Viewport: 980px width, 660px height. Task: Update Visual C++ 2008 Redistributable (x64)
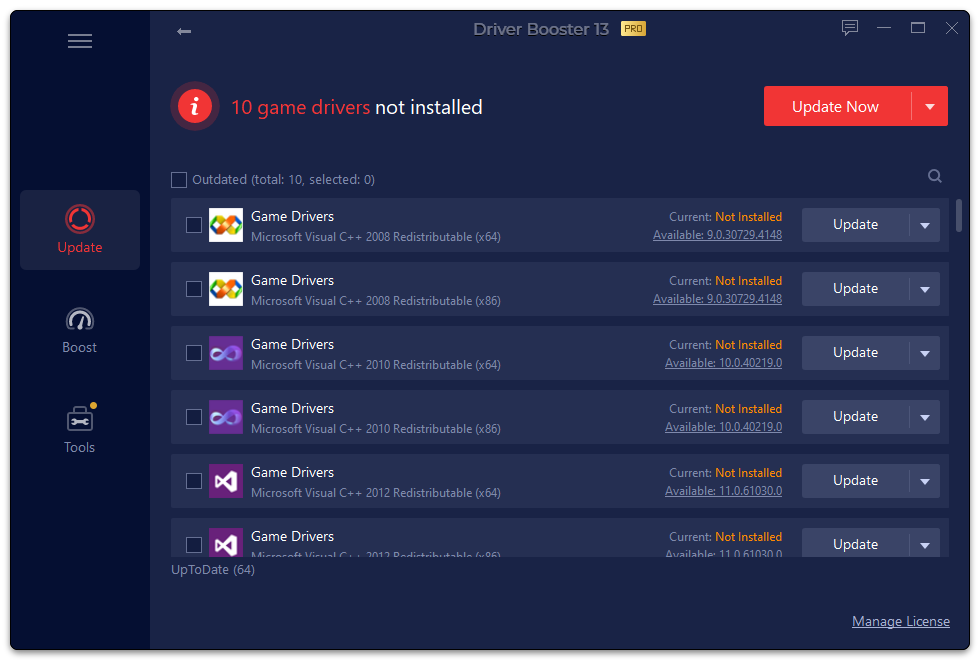(x=855, y=225)
